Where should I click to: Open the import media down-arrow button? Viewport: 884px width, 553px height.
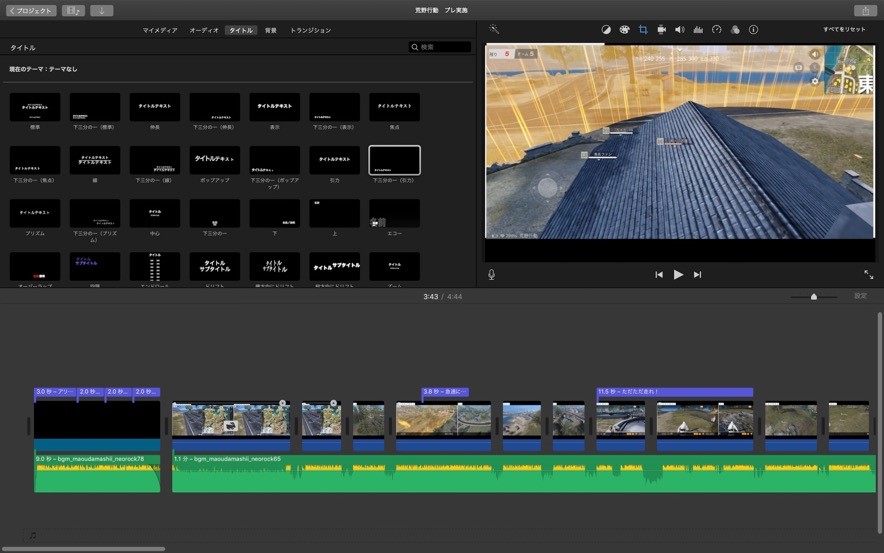(101, 10)
